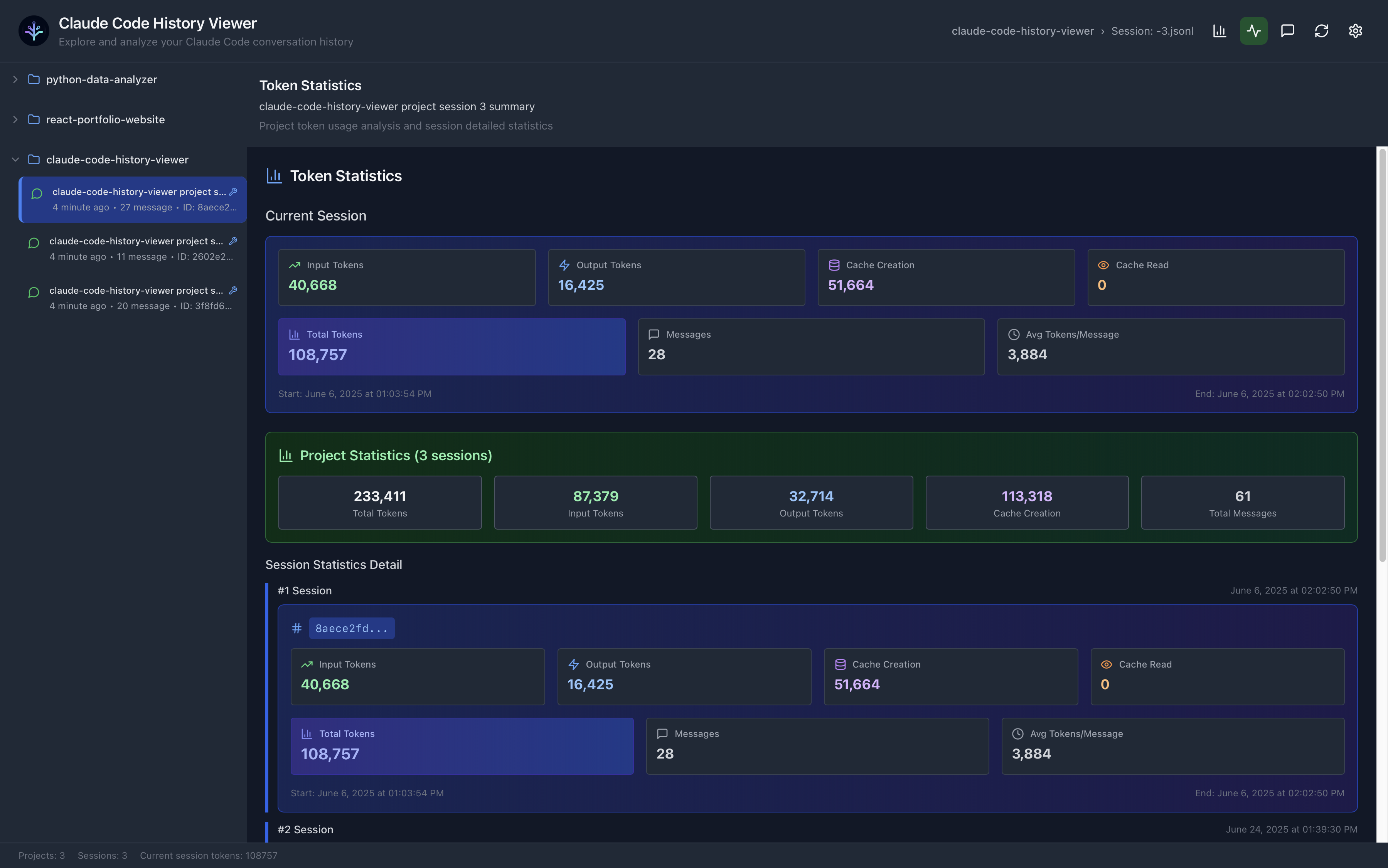Click the 87,379 Input Tokens project card

click(x=596, y=502)
